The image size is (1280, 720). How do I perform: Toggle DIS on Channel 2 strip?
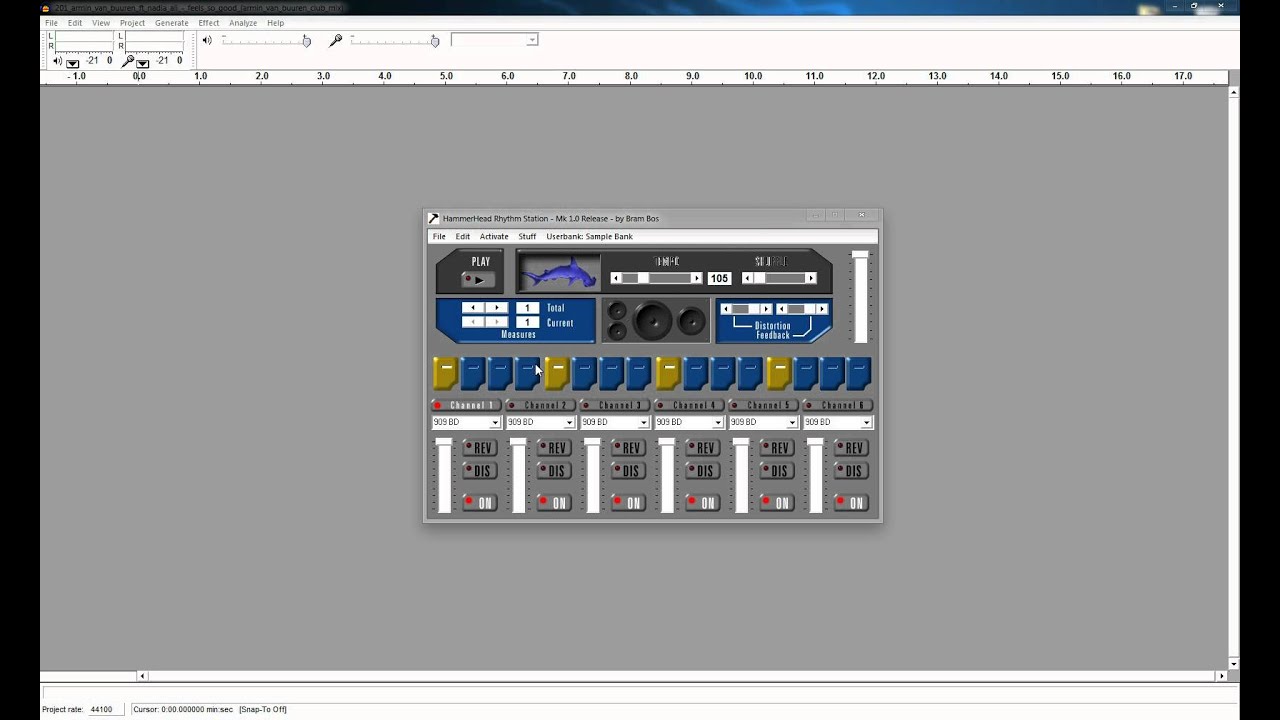[554, 471]
